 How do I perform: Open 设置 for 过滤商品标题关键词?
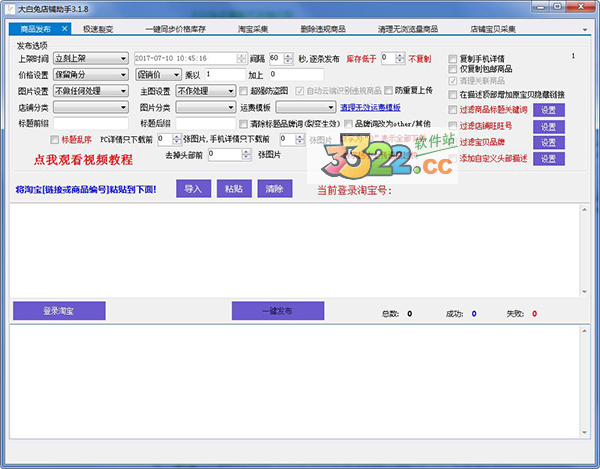tap(548, 111)
